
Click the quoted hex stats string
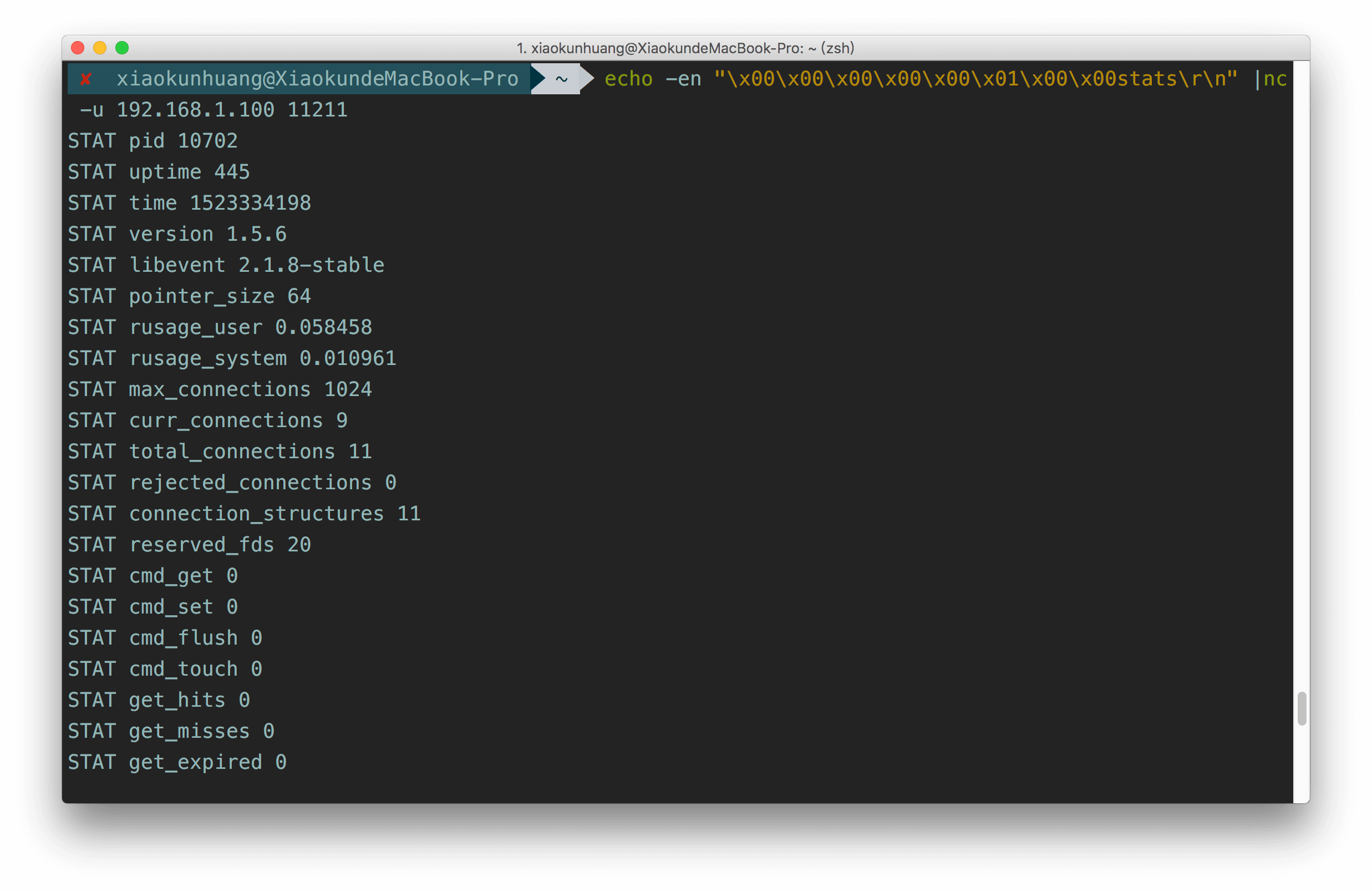pos(975,78)
